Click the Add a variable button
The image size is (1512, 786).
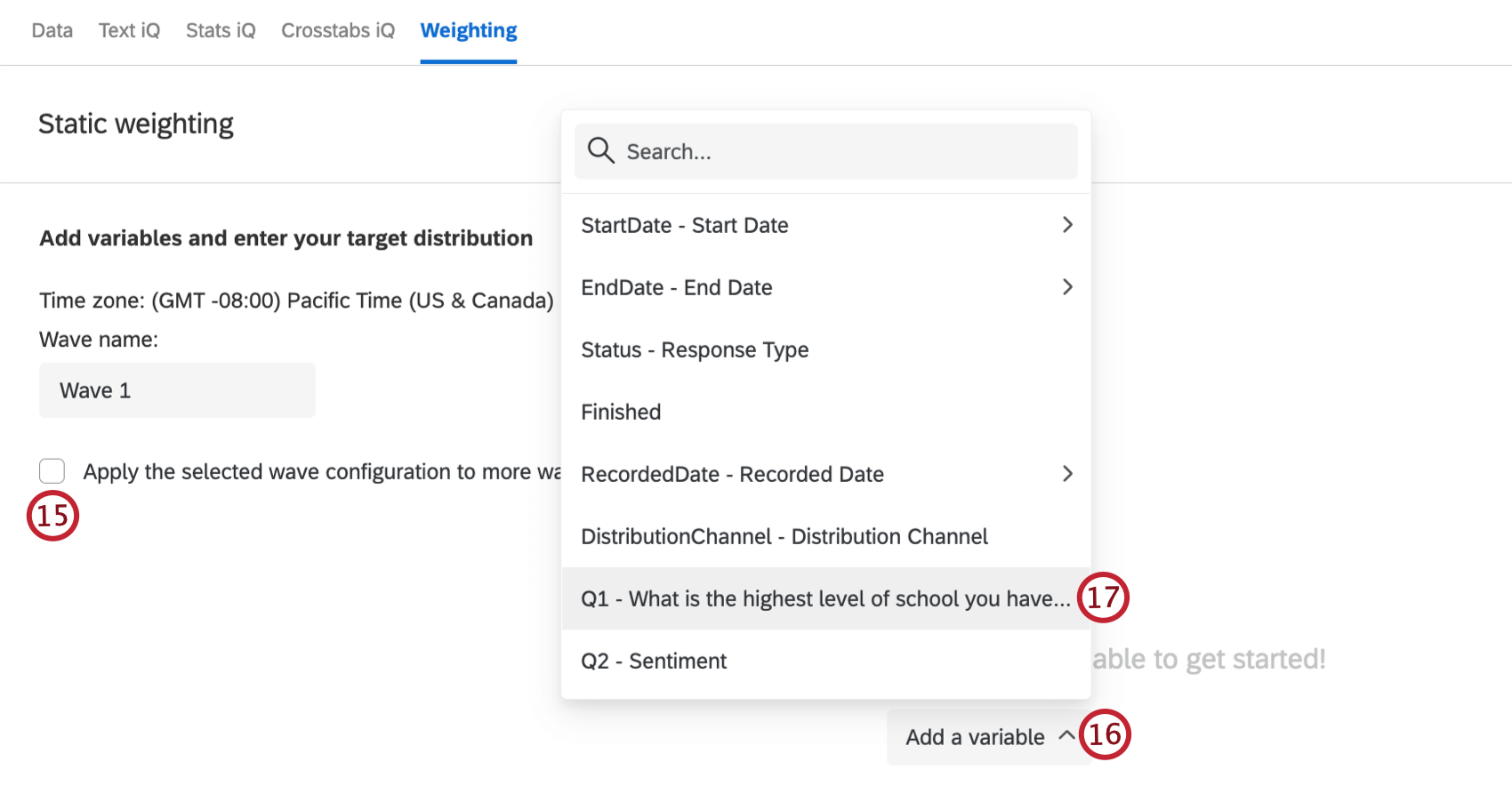tap(975, 737)
